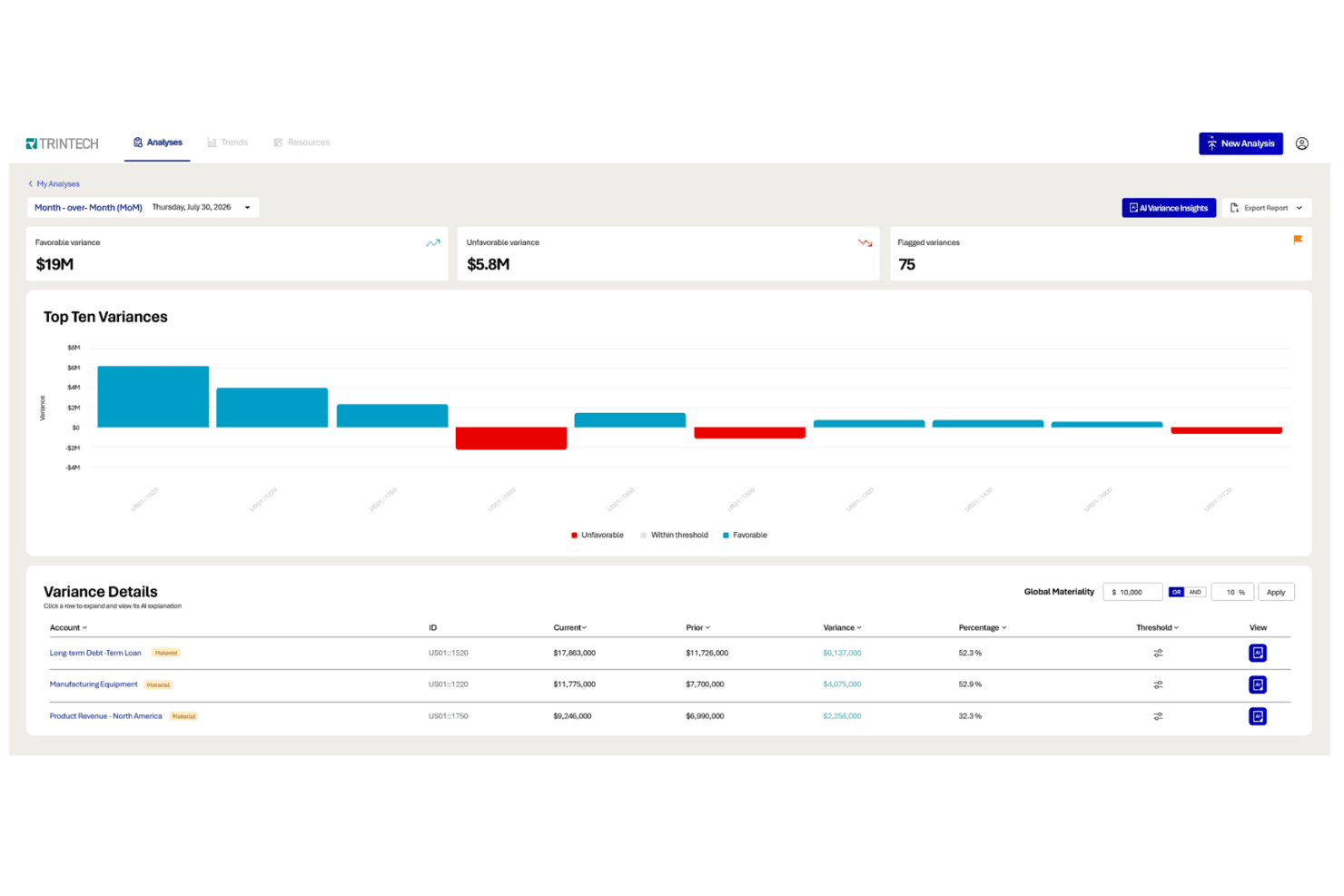
Task: Switch materiality logic to OR
Action: (x=1177, y=592)
